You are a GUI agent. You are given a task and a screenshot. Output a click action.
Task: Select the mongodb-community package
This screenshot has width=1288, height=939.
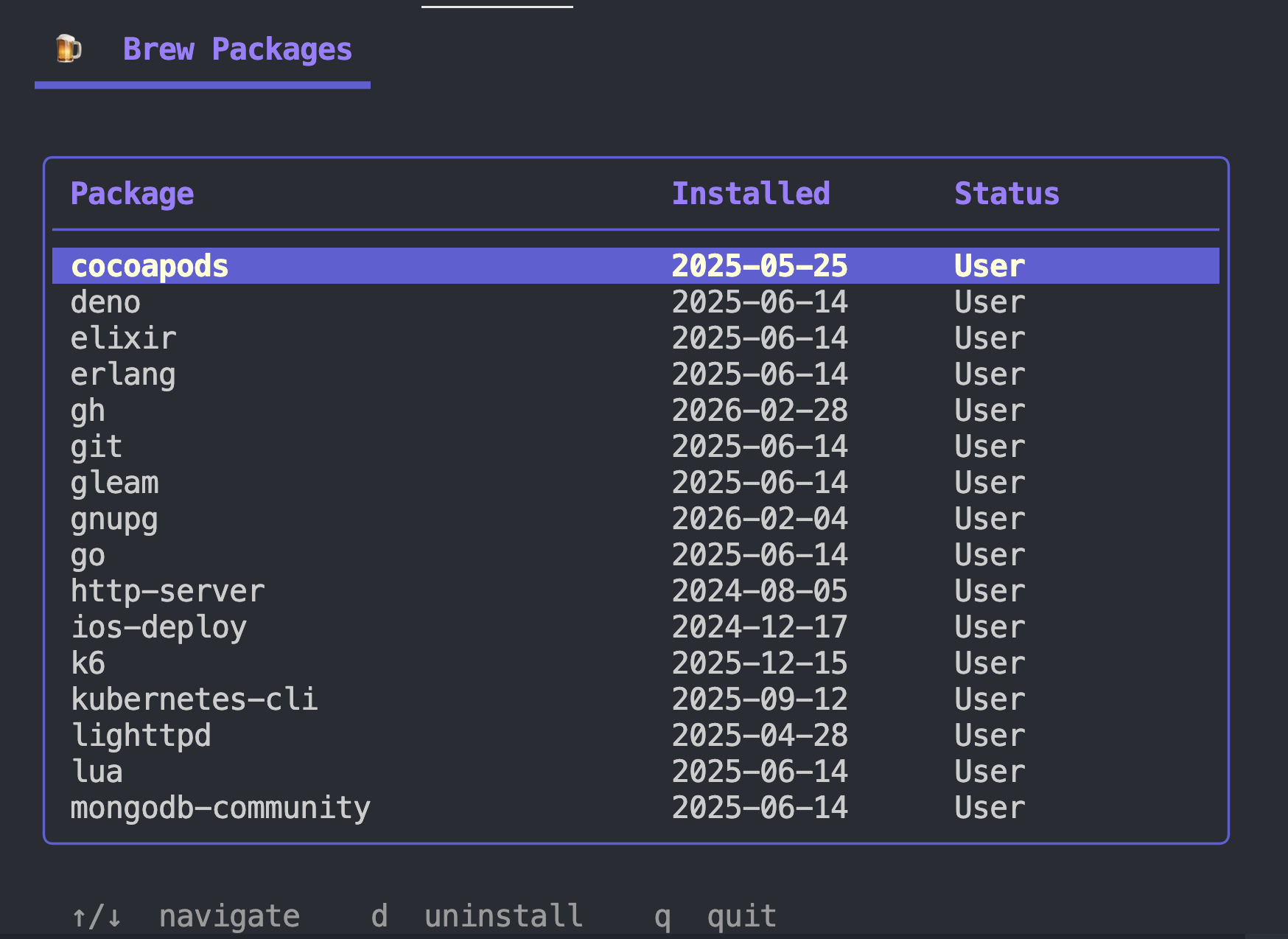tap(220, 807)
